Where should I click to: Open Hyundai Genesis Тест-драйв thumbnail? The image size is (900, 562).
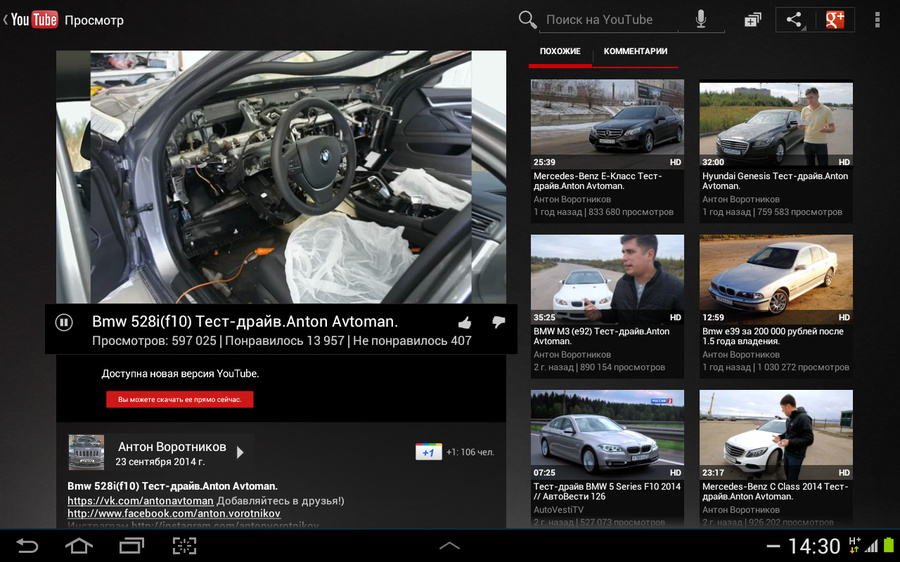(776, 123)
